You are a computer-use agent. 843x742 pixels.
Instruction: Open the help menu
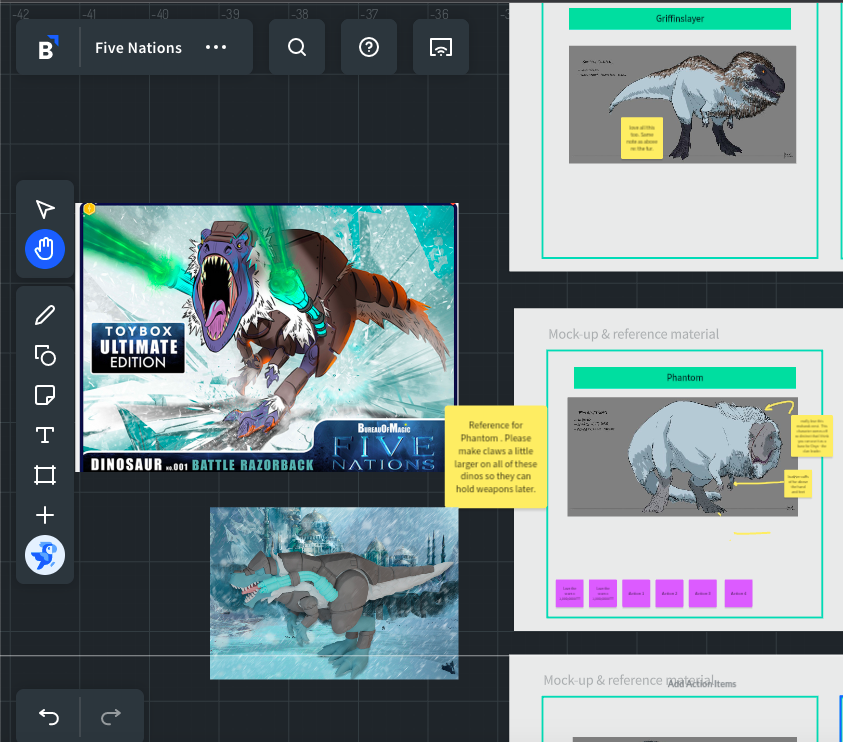[x=369, y=47]
